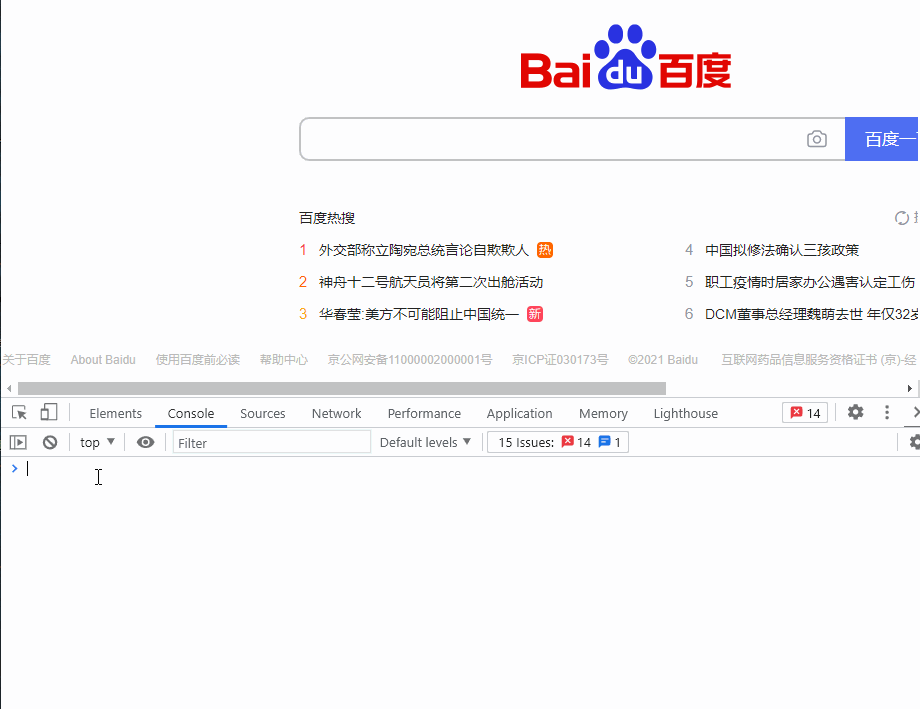Open the Default levels dropdown
920x709 pixels.
coord(425,442)
